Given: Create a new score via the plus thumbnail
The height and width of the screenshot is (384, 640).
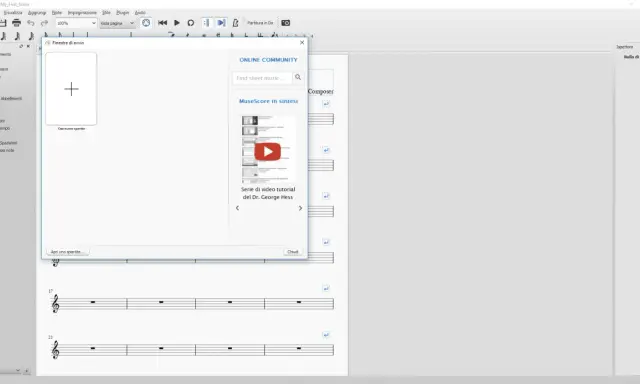Looking at the screenshot, I should [71, 89].
